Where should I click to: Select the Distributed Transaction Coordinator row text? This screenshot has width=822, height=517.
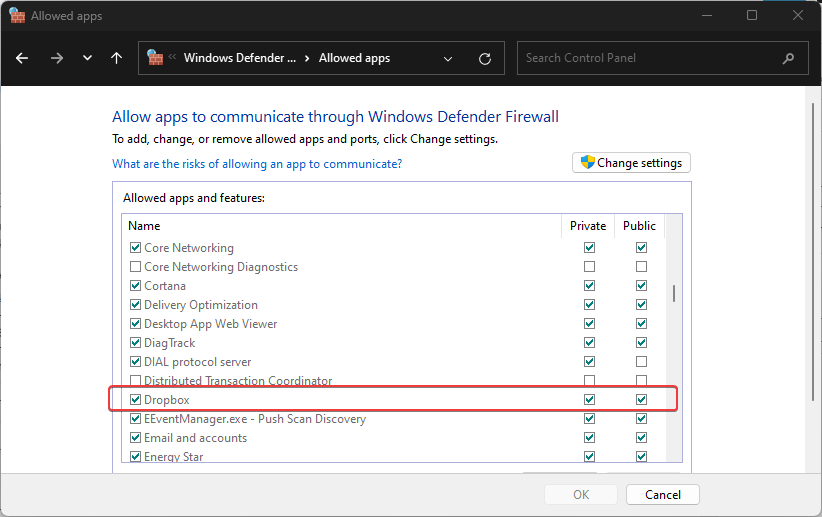tap(238, 380)
